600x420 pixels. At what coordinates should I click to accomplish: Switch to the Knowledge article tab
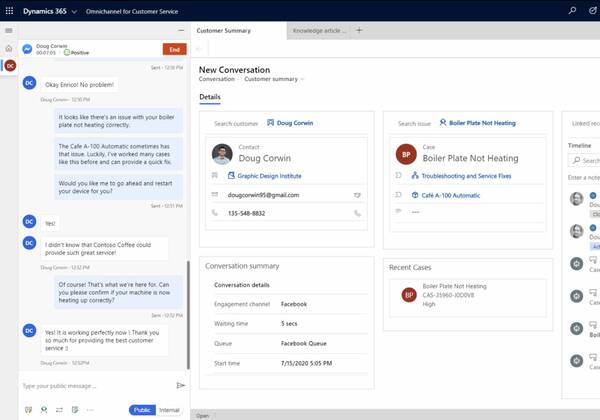coord(317,30)
